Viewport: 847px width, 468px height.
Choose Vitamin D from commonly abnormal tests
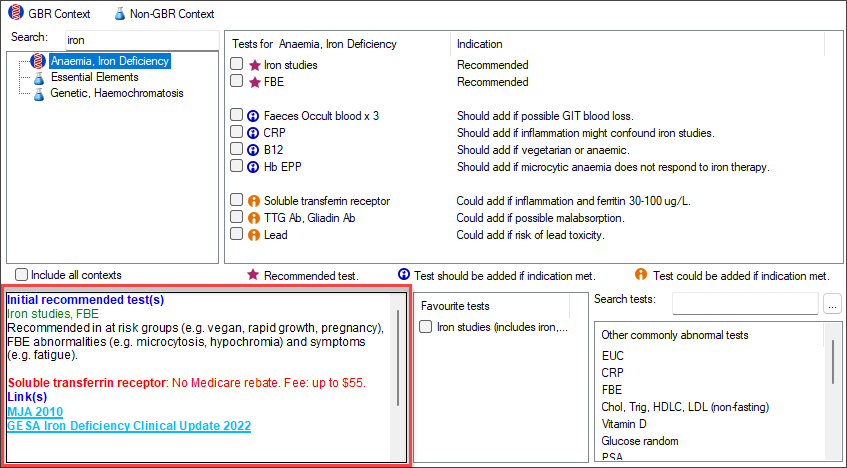tap(626, 424)
